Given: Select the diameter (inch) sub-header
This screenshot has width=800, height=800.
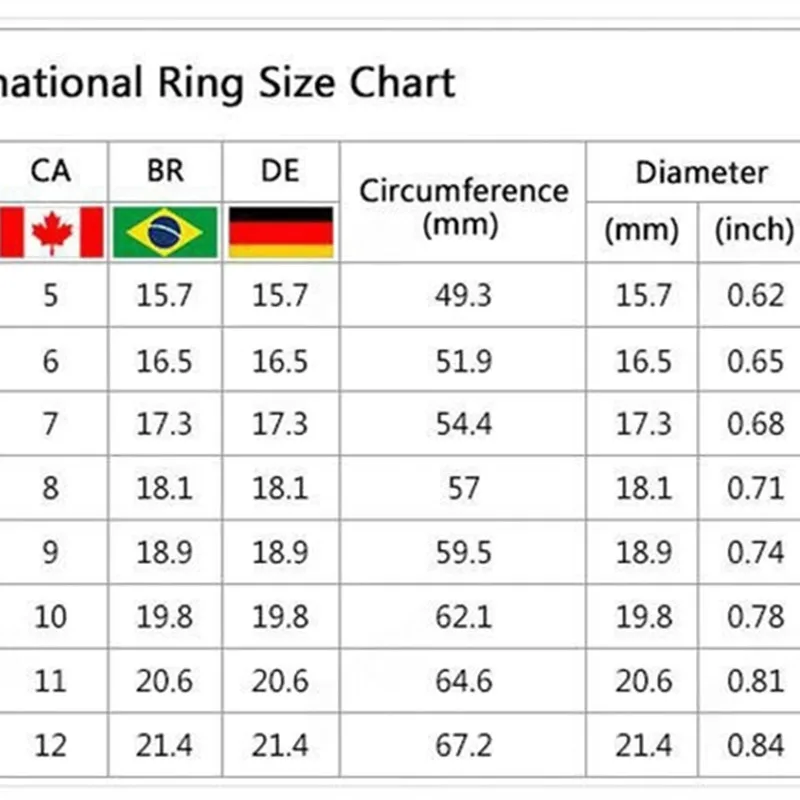Looking at the screenshot, I should point(754,231).
